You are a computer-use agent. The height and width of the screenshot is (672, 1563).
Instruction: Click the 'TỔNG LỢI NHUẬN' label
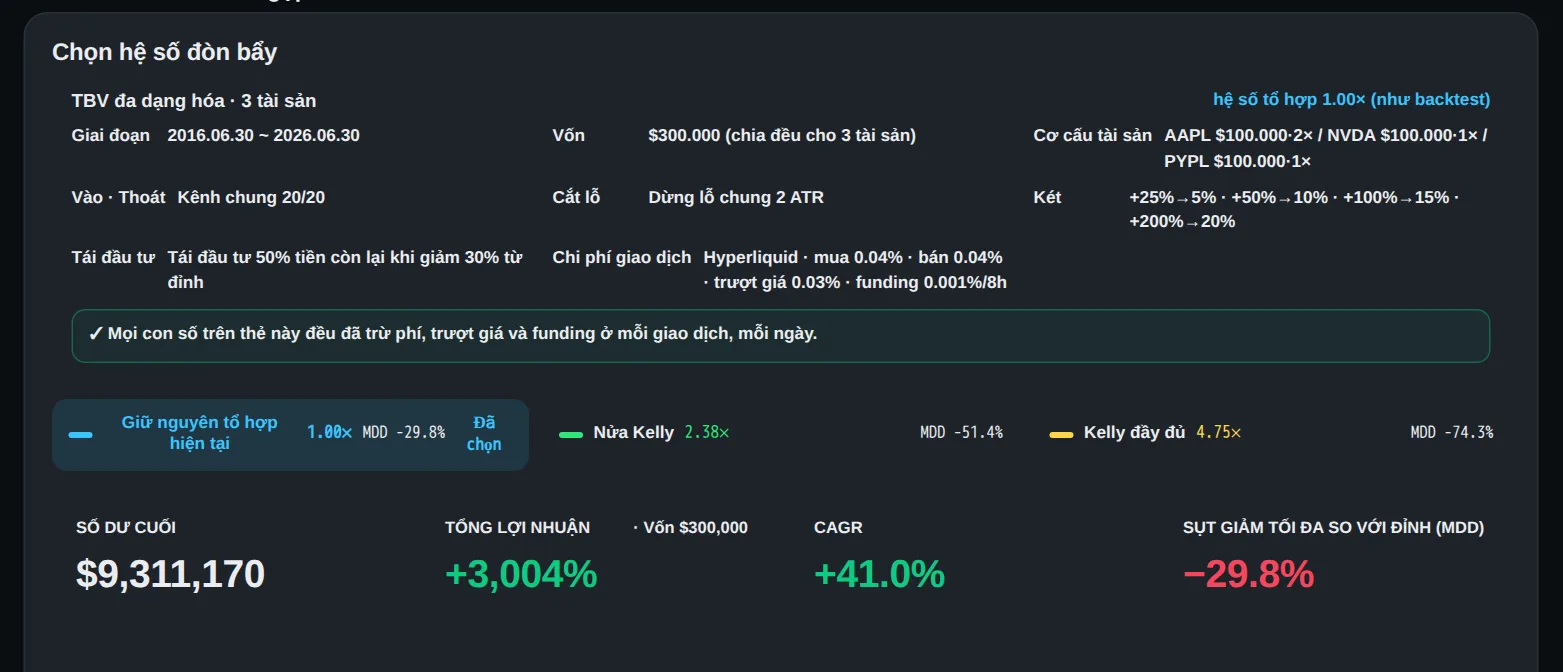click(518, 528)
